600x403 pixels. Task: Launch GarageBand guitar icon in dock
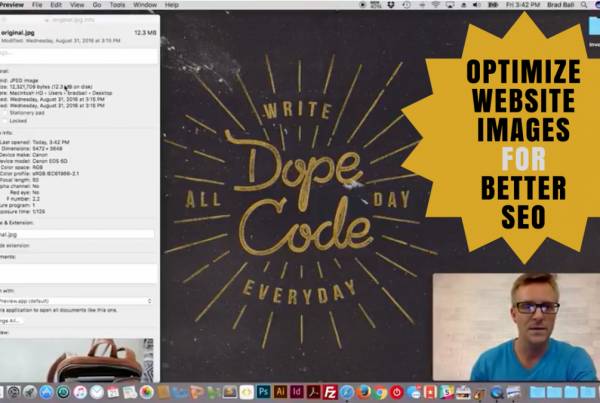click(x=480, y=392)
